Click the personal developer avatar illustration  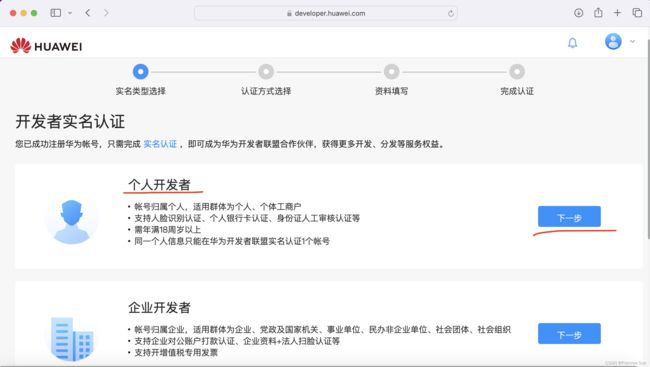pyautogui.click(x=71, y=221)
